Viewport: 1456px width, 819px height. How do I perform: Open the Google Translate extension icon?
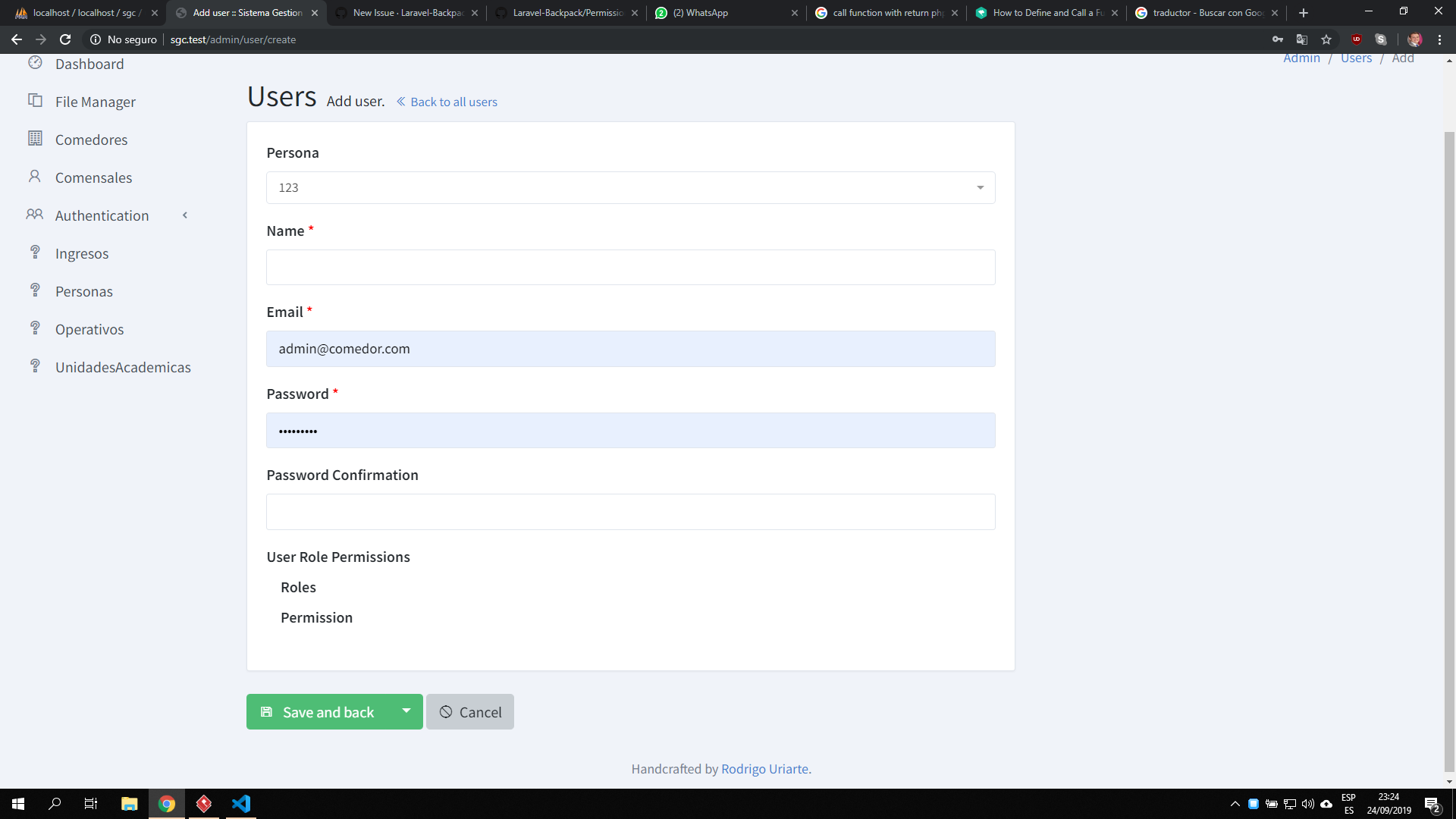[x=1301, y=39]
